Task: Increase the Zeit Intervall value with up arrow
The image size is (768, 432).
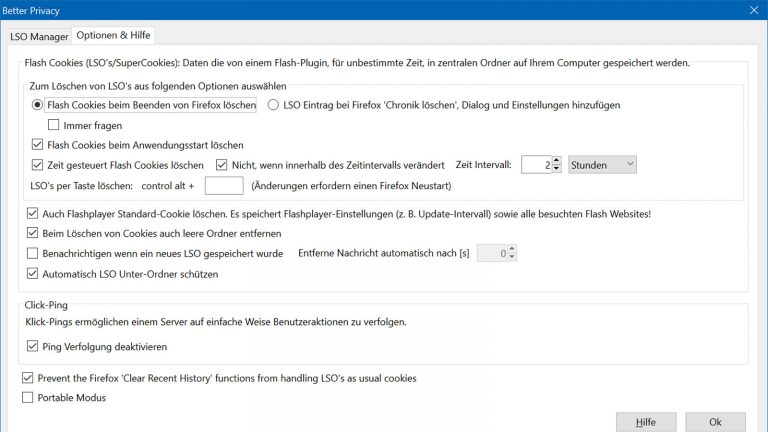Action: pos(557,160)
